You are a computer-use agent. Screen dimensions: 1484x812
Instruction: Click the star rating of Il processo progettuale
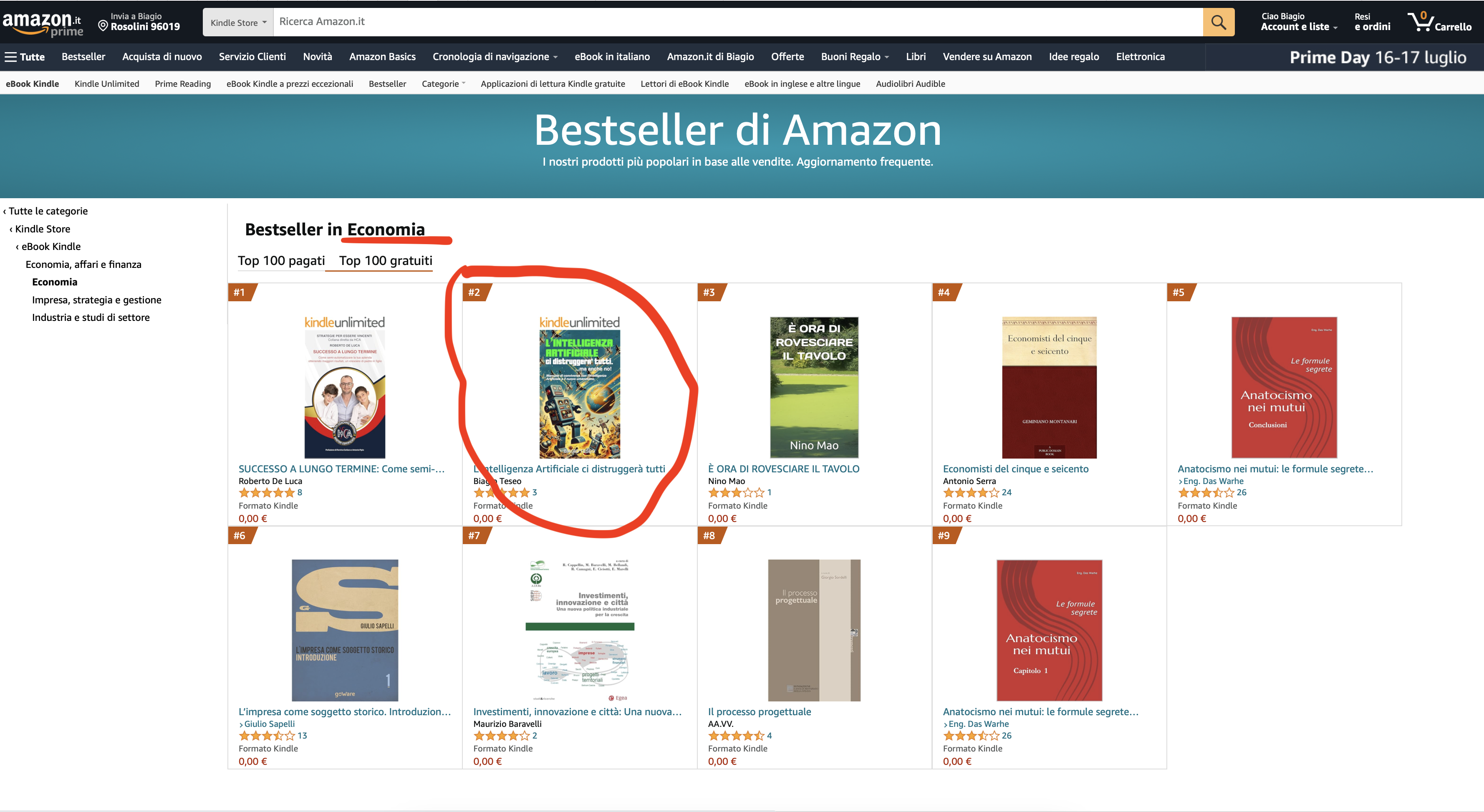point(736,735)
